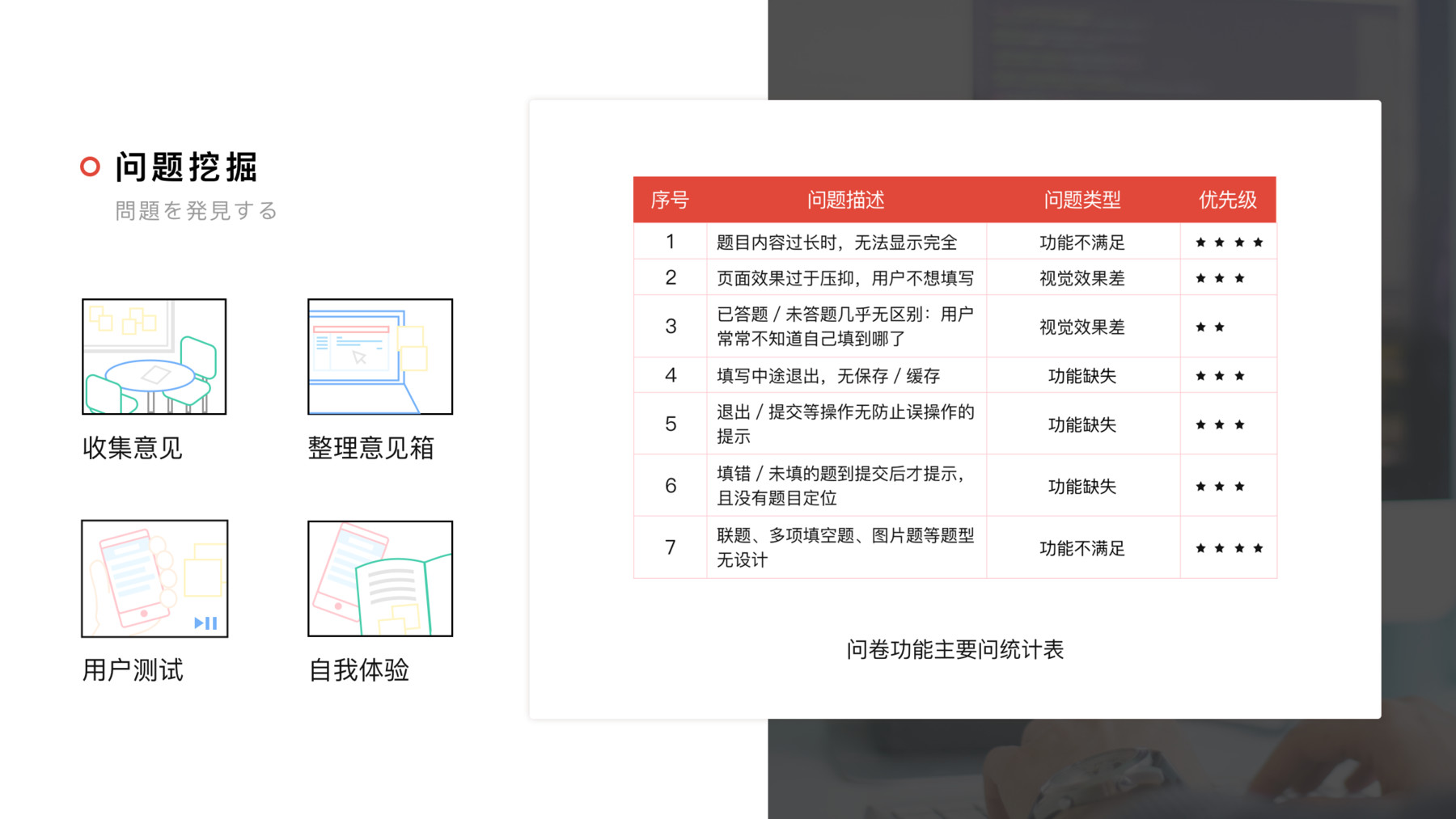Click the 自我体验 label text
Screen dimensions: 1456x819
point(359,670)
